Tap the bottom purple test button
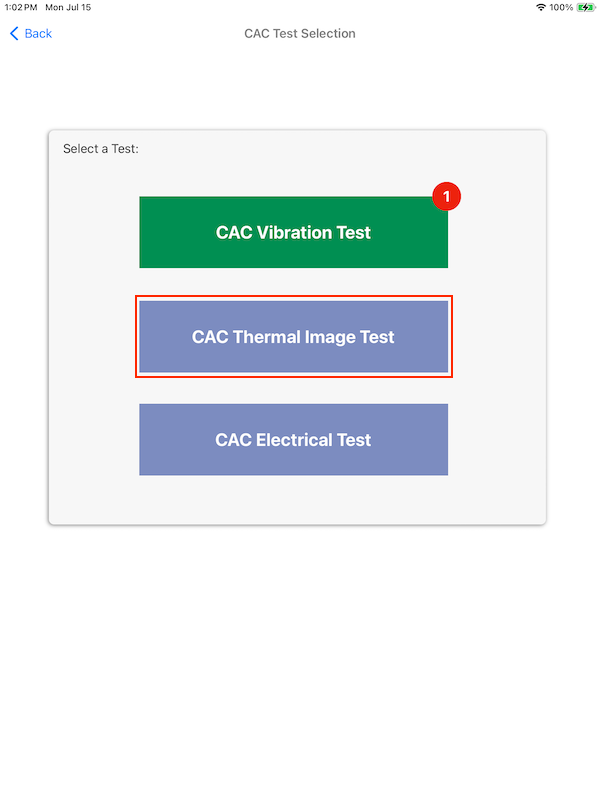 [x=293, y=440]
